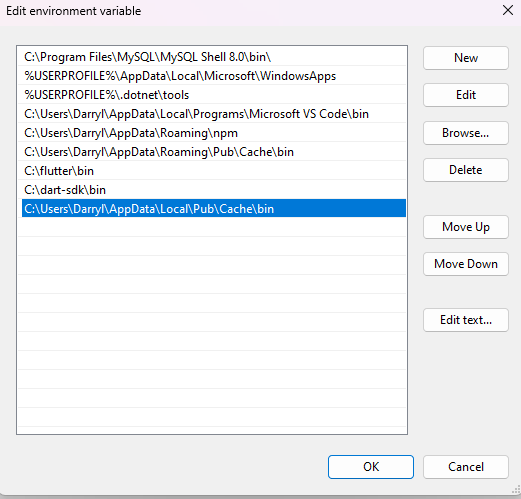
Task: Select the WindowsApps path entry
Action: pos(214,76)
